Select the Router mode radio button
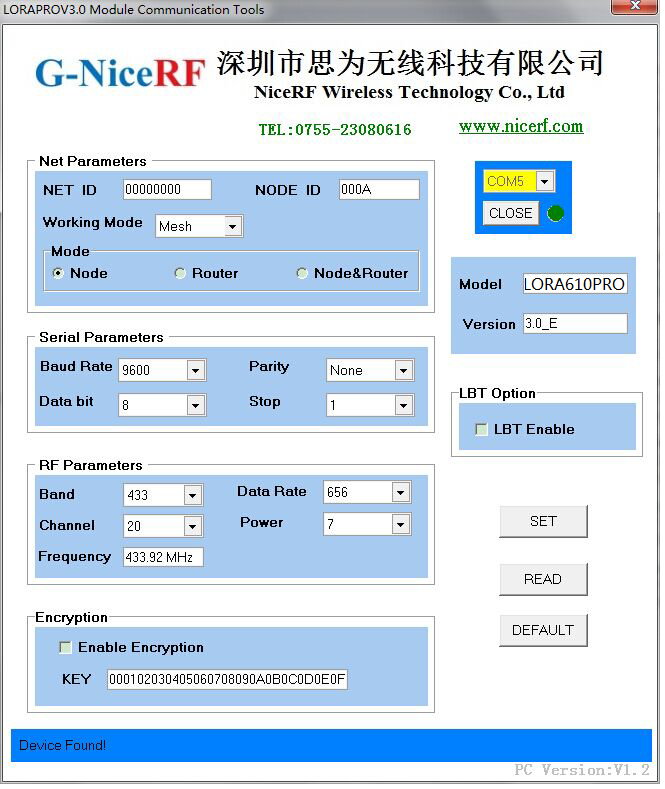This screenshot has height=789, width=665. (x=180, y=273)
